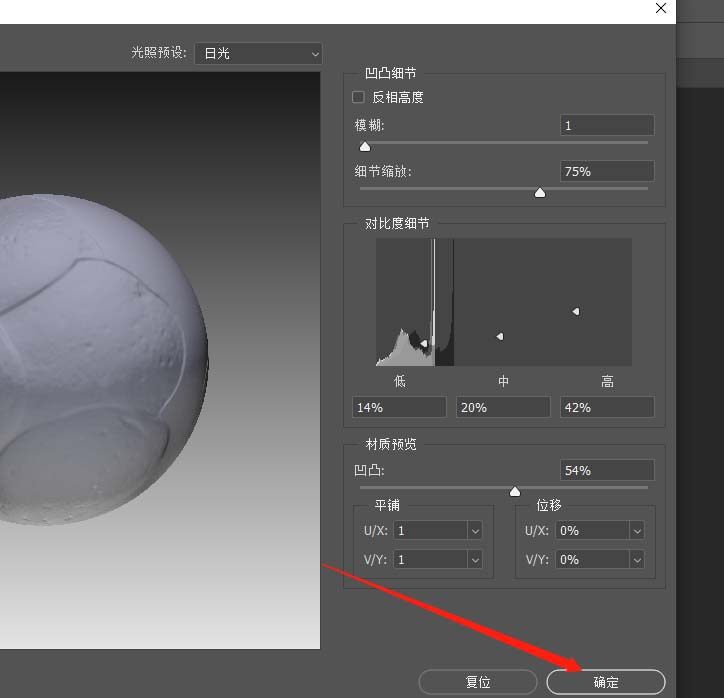The width and height of the screenshot is (724, 698).
Task: Select the high contrast marker in histogram
Action: (x=576, y=312)
